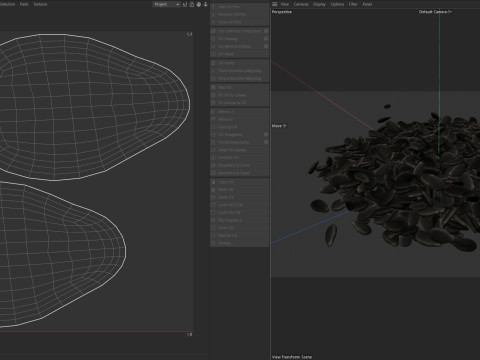Open the View menu in the viewport

[284, 4]
